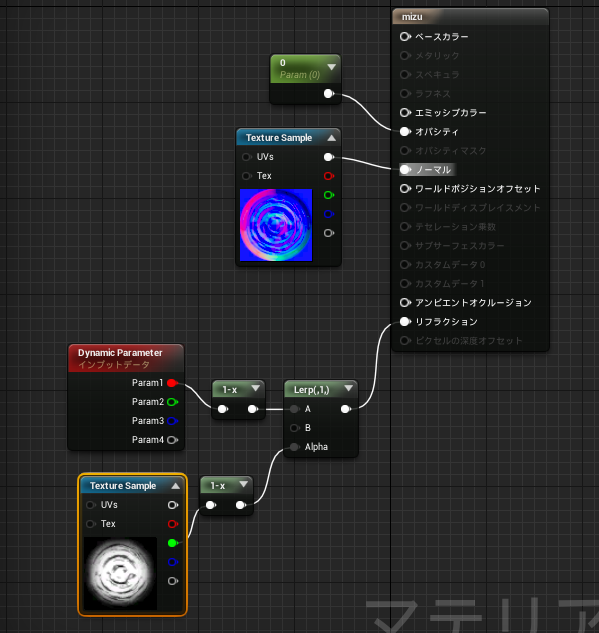Click the Param (0) node output pin
This screenshot has width=599, height=633.
coord(329,94)
